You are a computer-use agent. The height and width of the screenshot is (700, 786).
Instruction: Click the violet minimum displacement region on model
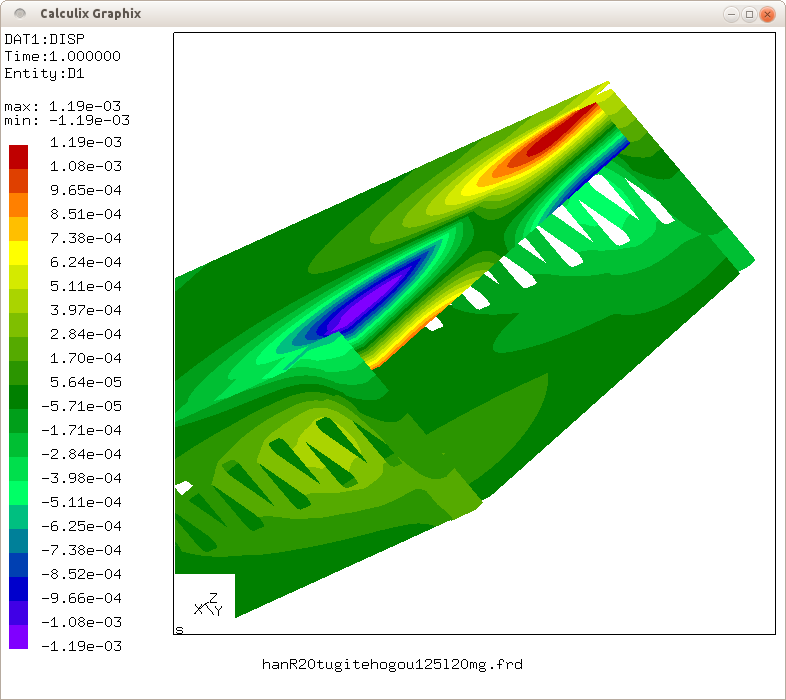(363, 304)
